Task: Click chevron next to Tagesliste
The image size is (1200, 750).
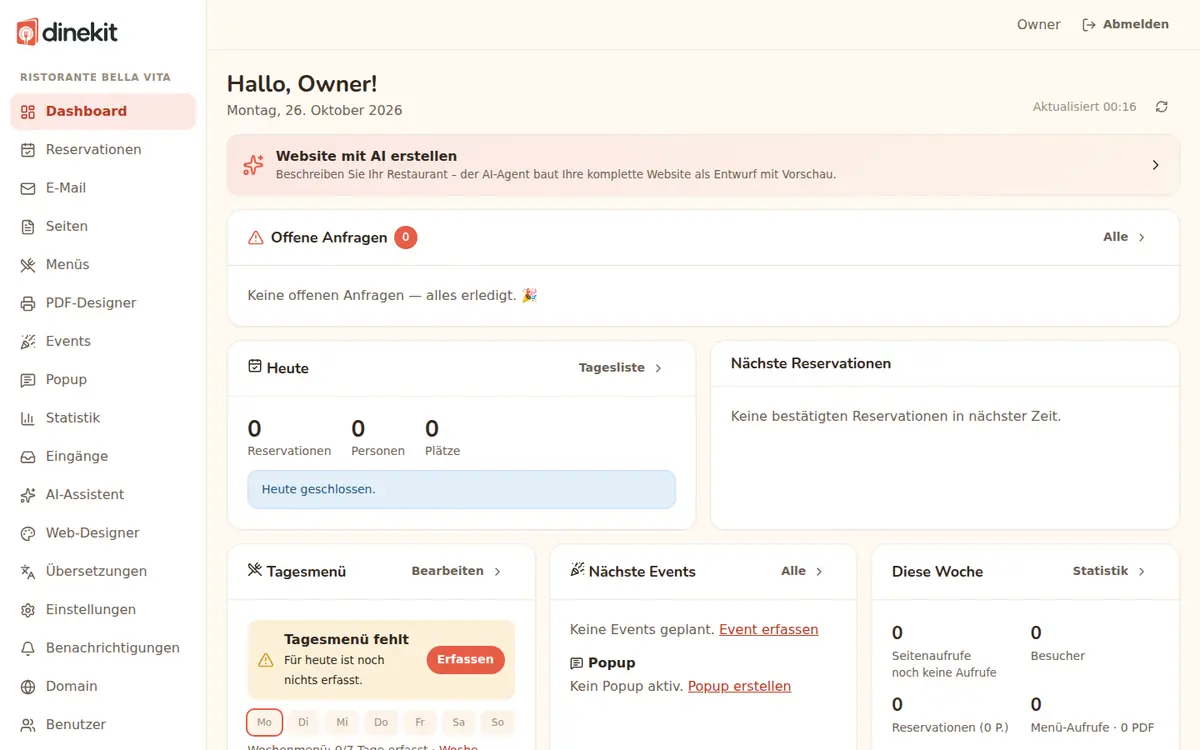Action: pyautogui.click(x=658, y=368)
